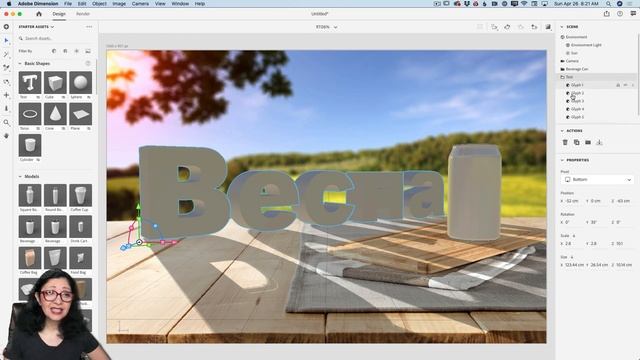Open the assets panel more options ellipsis
640x360 pixels.
89,27
